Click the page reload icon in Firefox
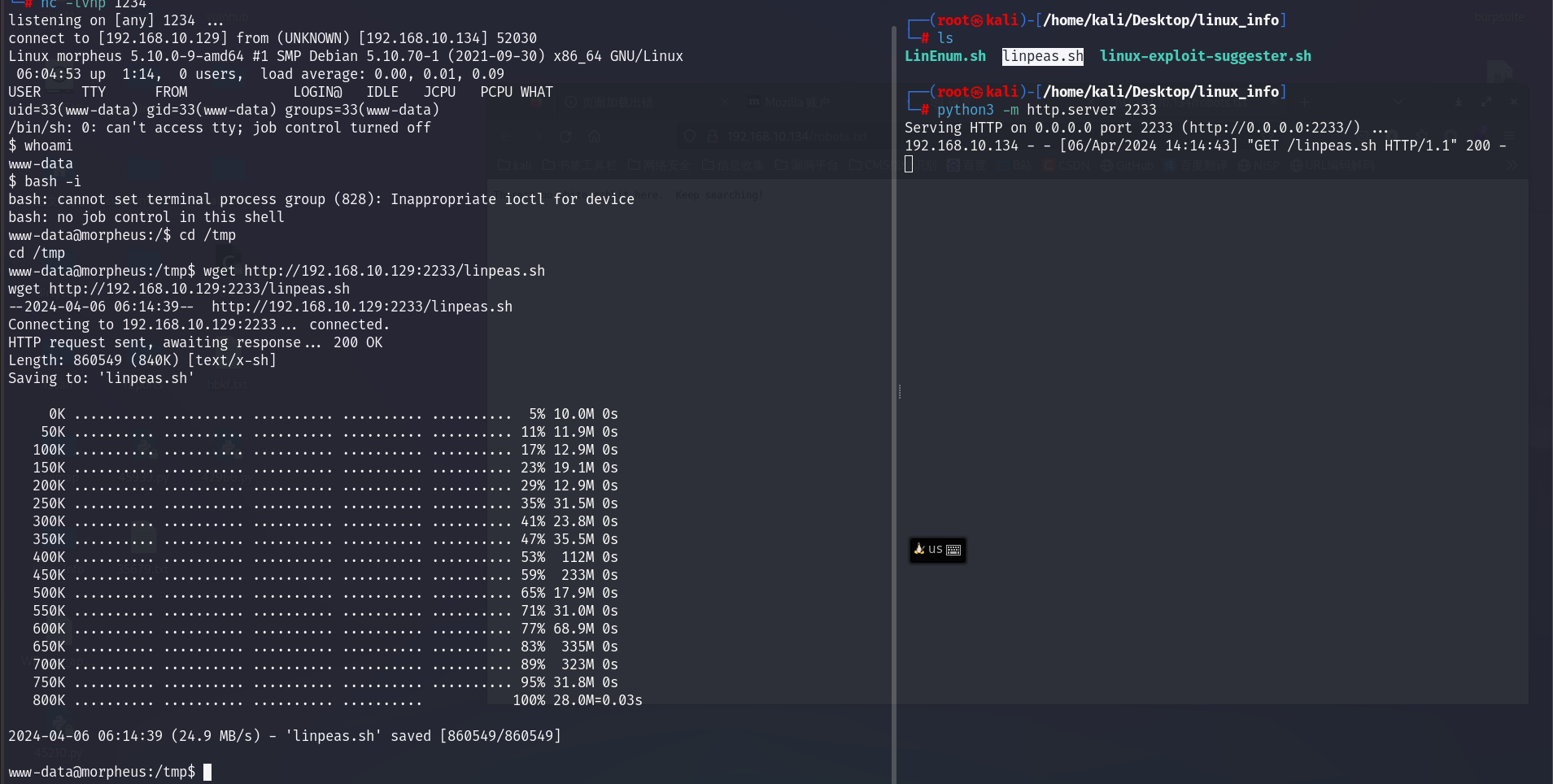 [x=565, y=137]
